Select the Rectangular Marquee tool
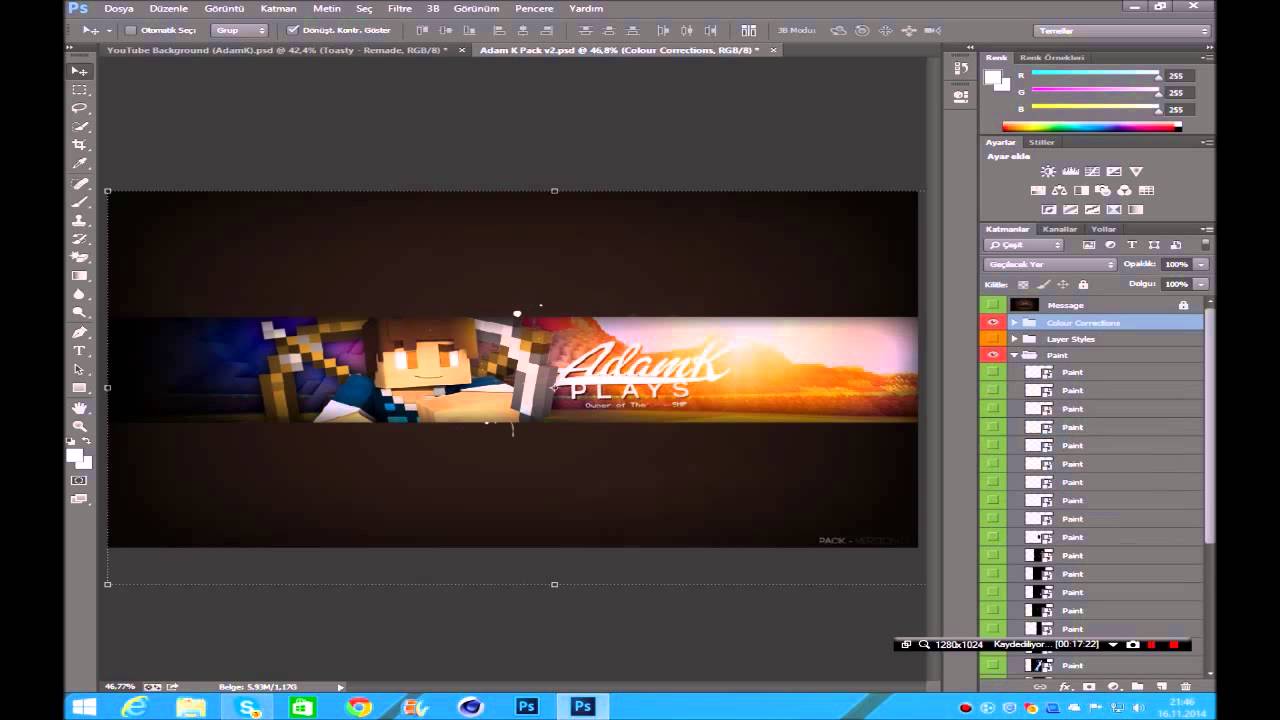This screenshot has width=1280, height=720. tap(79, 90)
